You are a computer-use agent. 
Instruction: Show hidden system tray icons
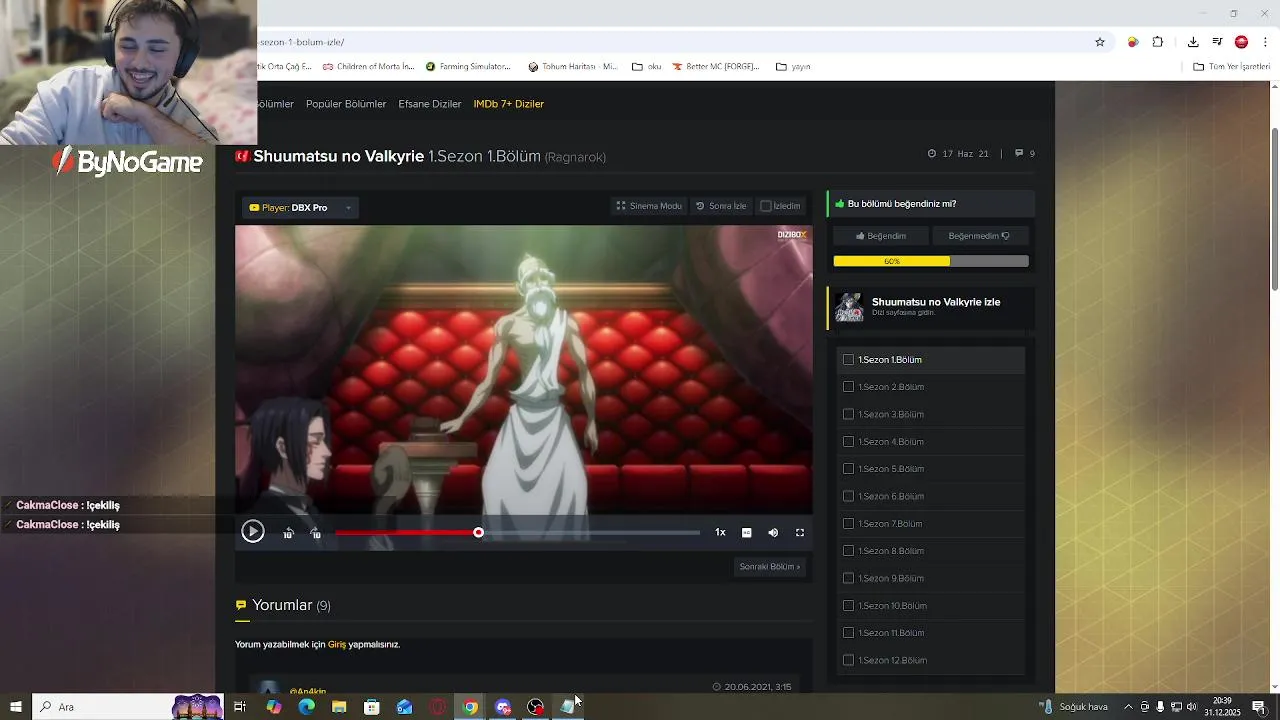click(x=1129, y=707)
